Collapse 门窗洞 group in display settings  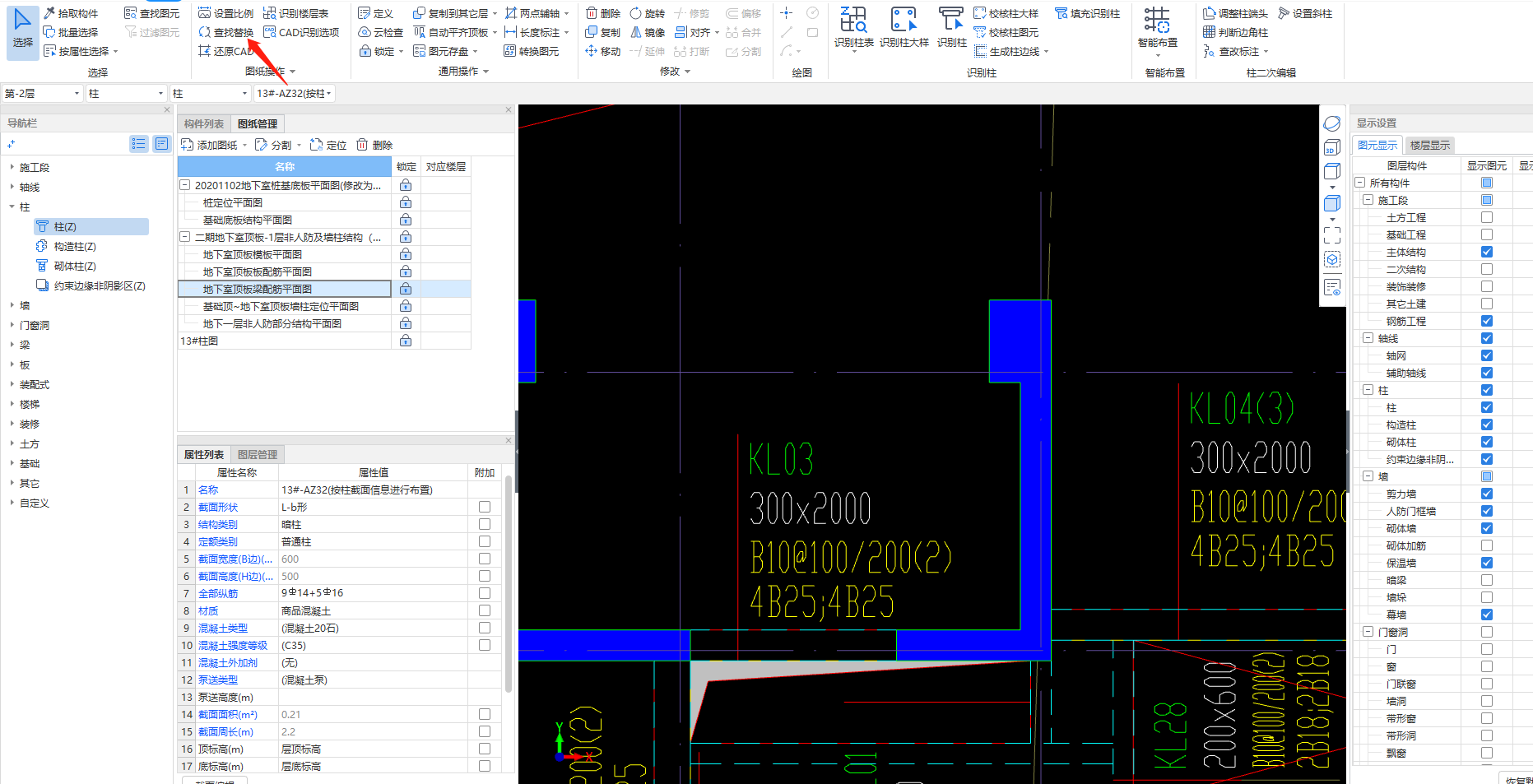(x=1368, y=632)
